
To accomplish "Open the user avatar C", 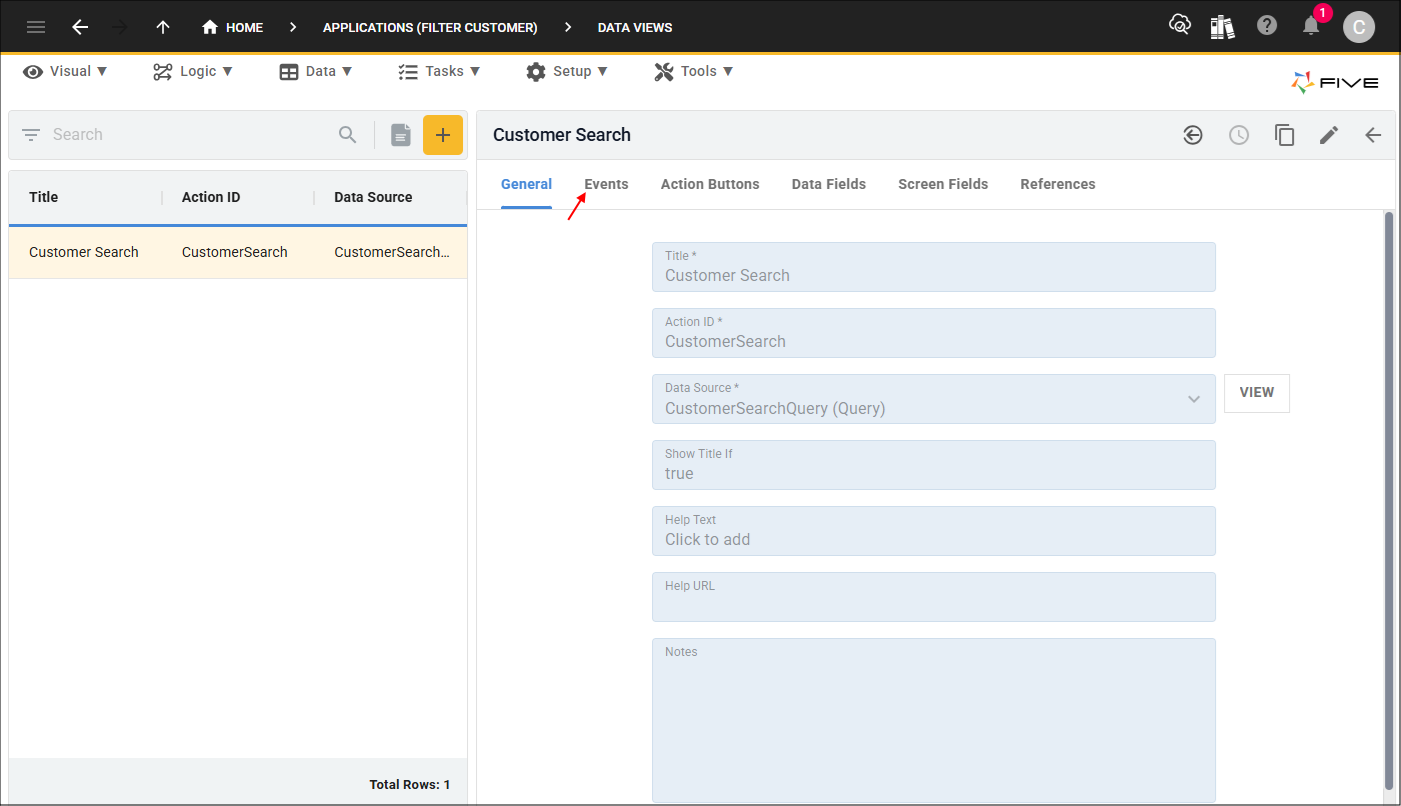I will click(x=1358, y=27).
